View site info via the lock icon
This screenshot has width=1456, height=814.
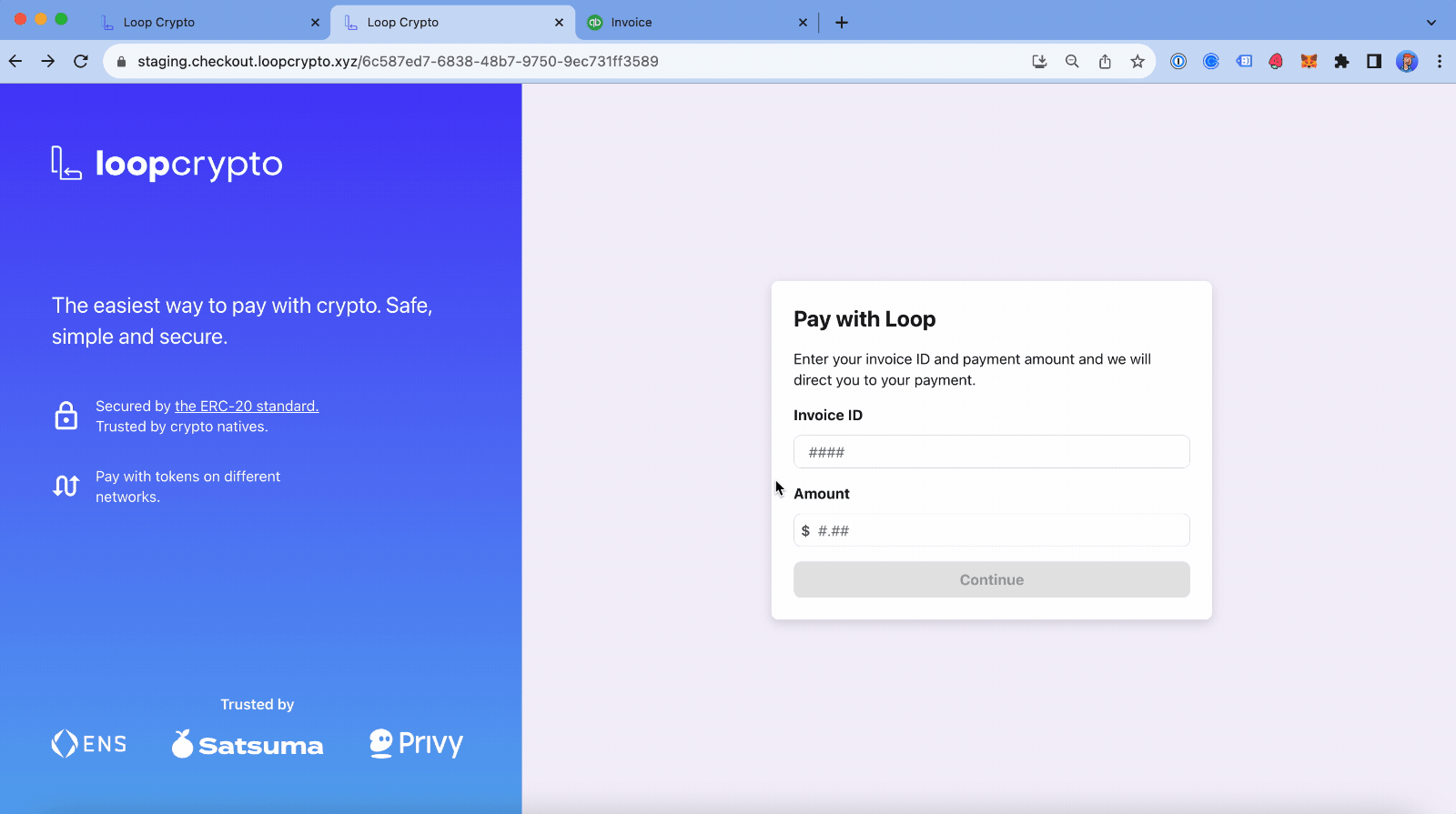tap(121, 61)
